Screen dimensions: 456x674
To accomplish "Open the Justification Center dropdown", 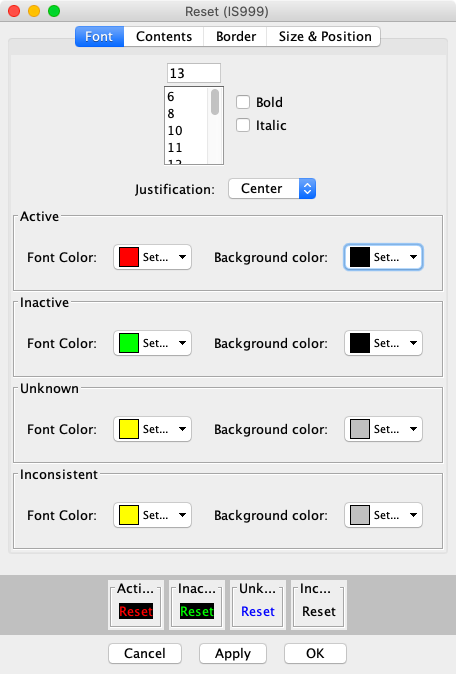I will [272, 189].
